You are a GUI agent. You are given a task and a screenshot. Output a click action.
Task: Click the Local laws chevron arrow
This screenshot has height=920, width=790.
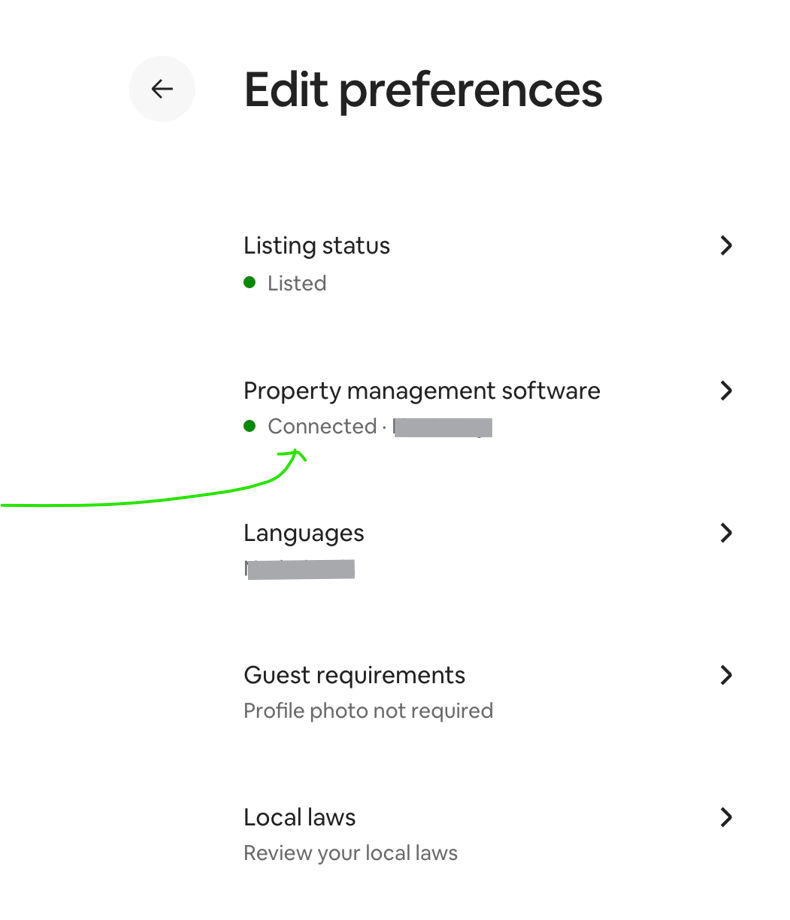(x=727, y=817)
